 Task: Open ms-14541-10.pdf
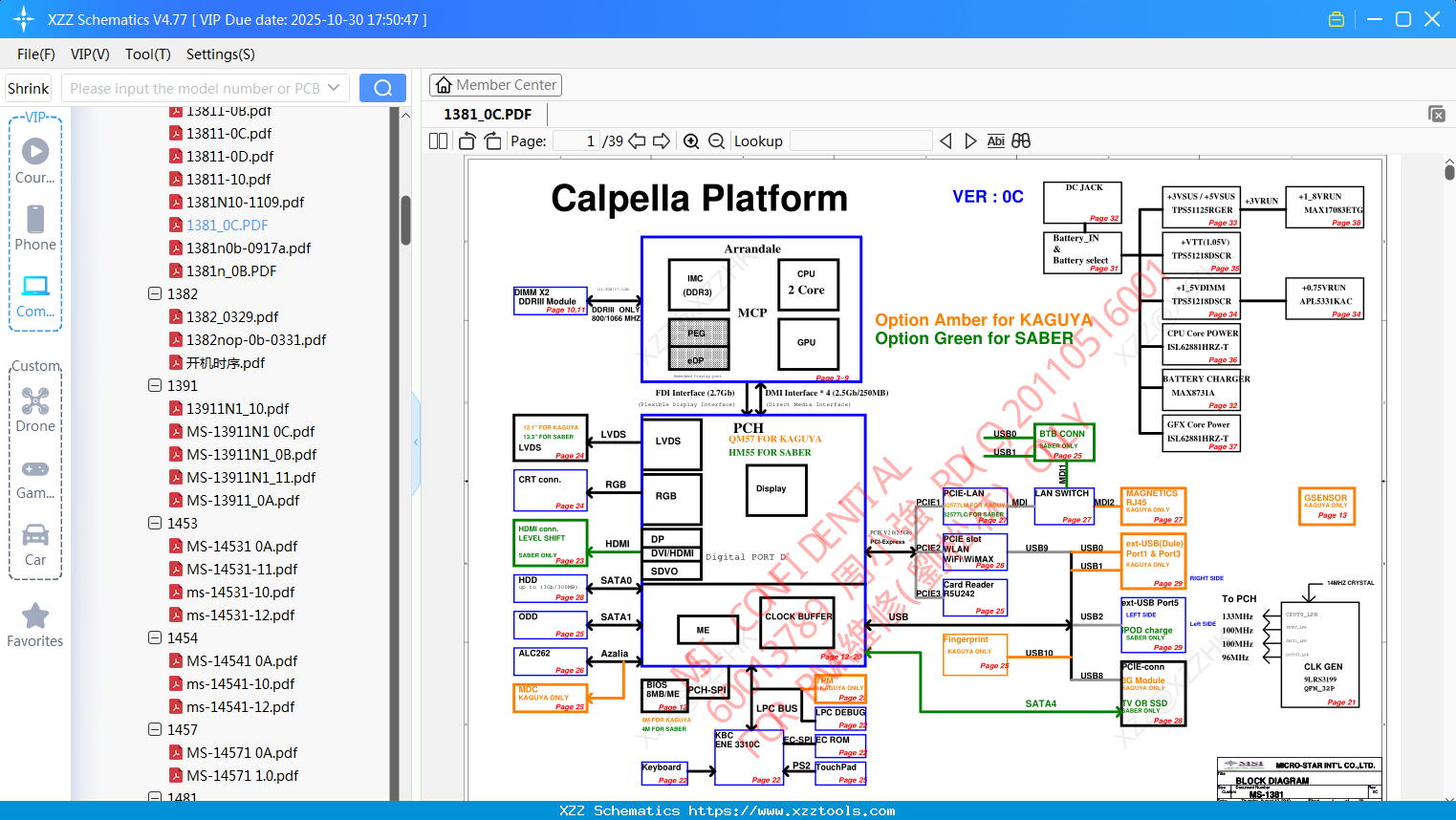[x=240, y=683]
